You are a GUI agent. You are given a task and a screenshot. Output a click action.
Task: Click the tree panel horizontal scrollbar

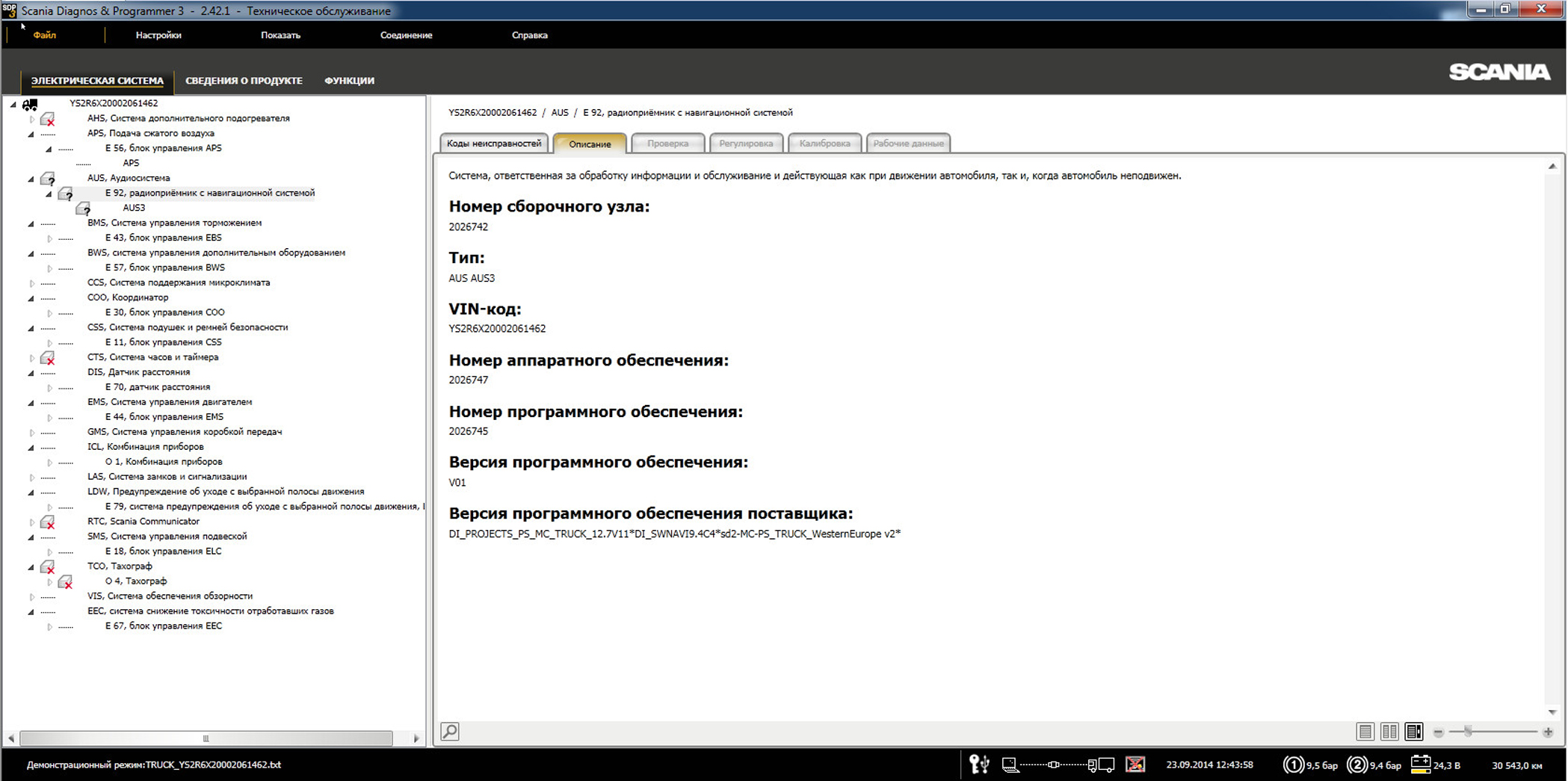pos(206,738)
